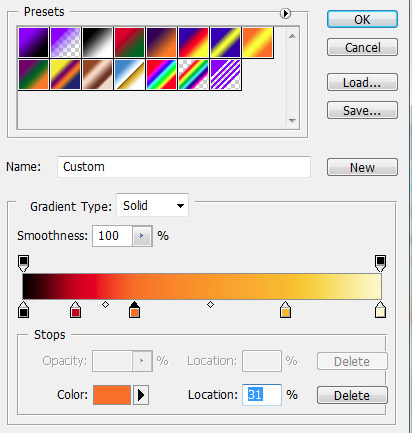Select the red color stop

click(75, 309)
